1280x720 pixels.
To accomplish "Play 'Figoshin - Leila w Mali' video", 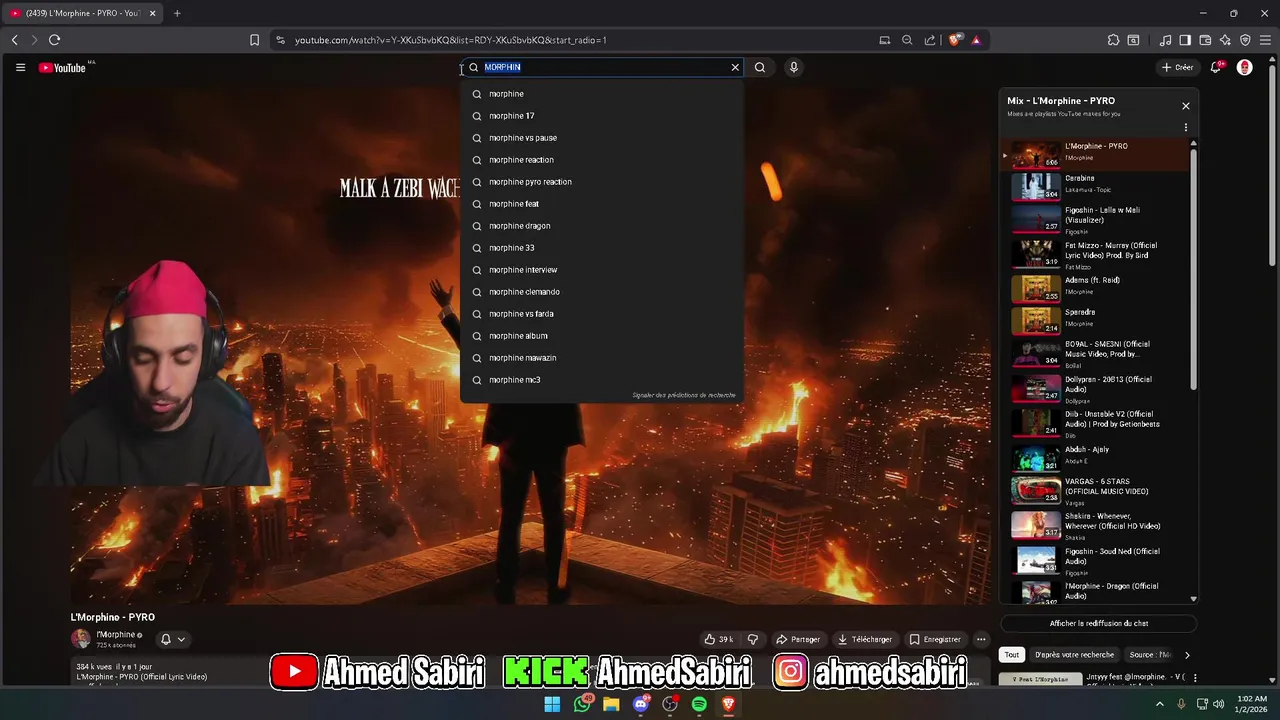I will coord(1097,220).
